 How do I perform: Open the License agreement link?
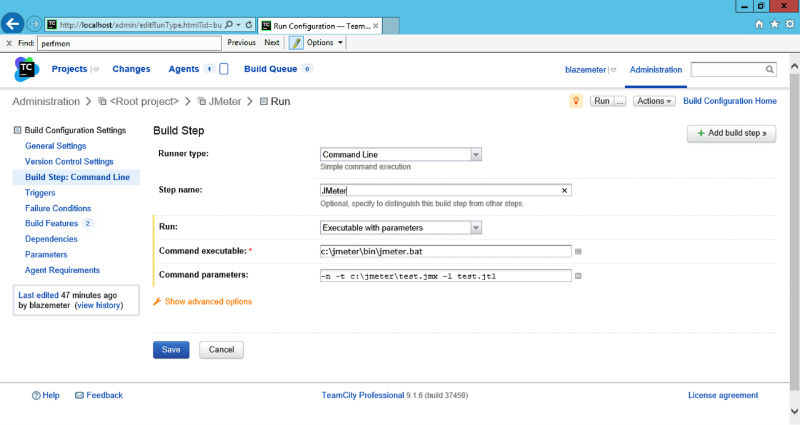[x=723, y=395]
